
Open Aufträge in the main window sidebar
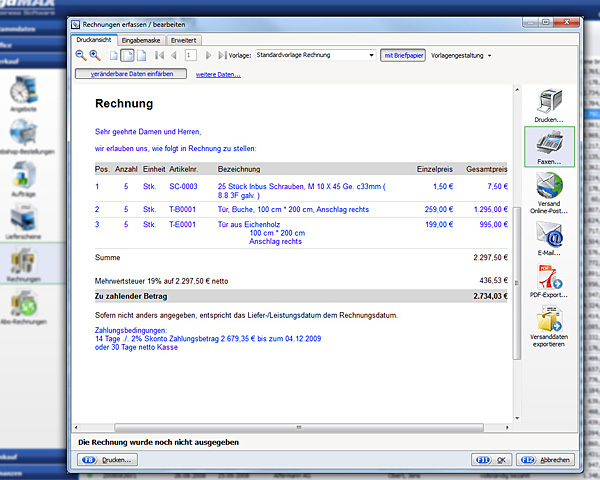point(24,179)
